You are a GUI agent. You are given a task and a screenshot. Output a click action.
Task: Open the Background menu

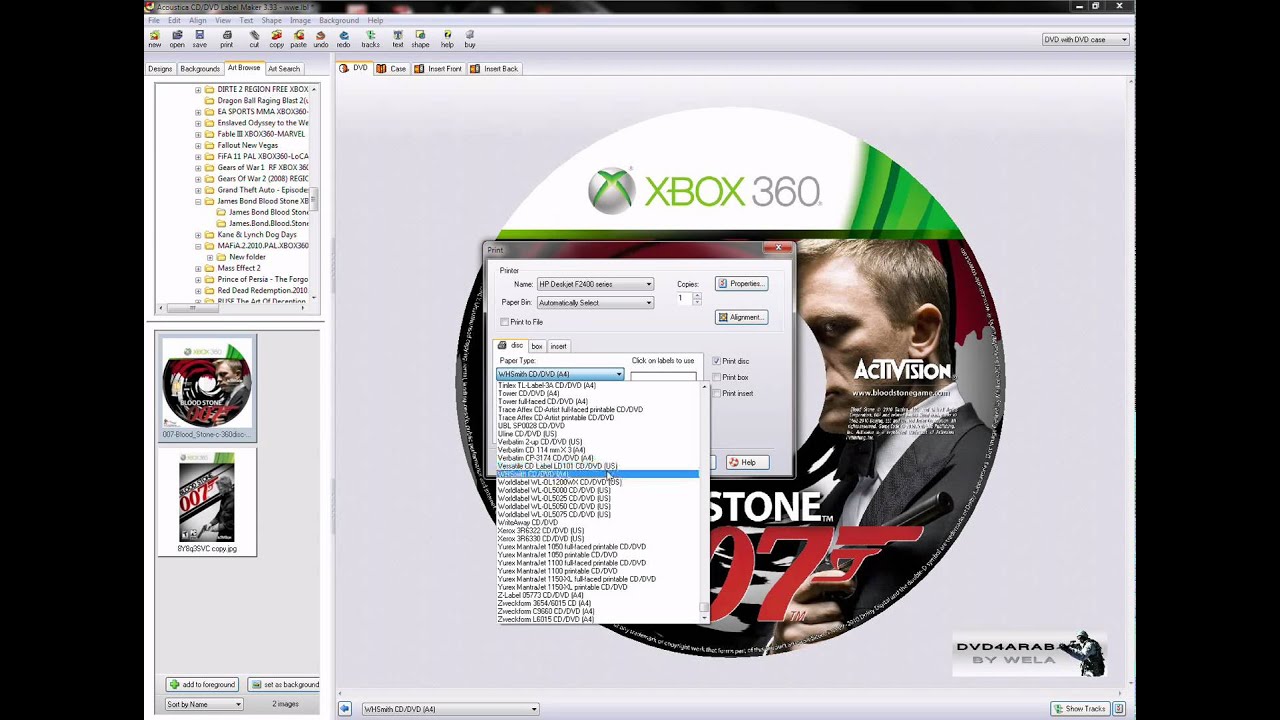tap(339, 20)
